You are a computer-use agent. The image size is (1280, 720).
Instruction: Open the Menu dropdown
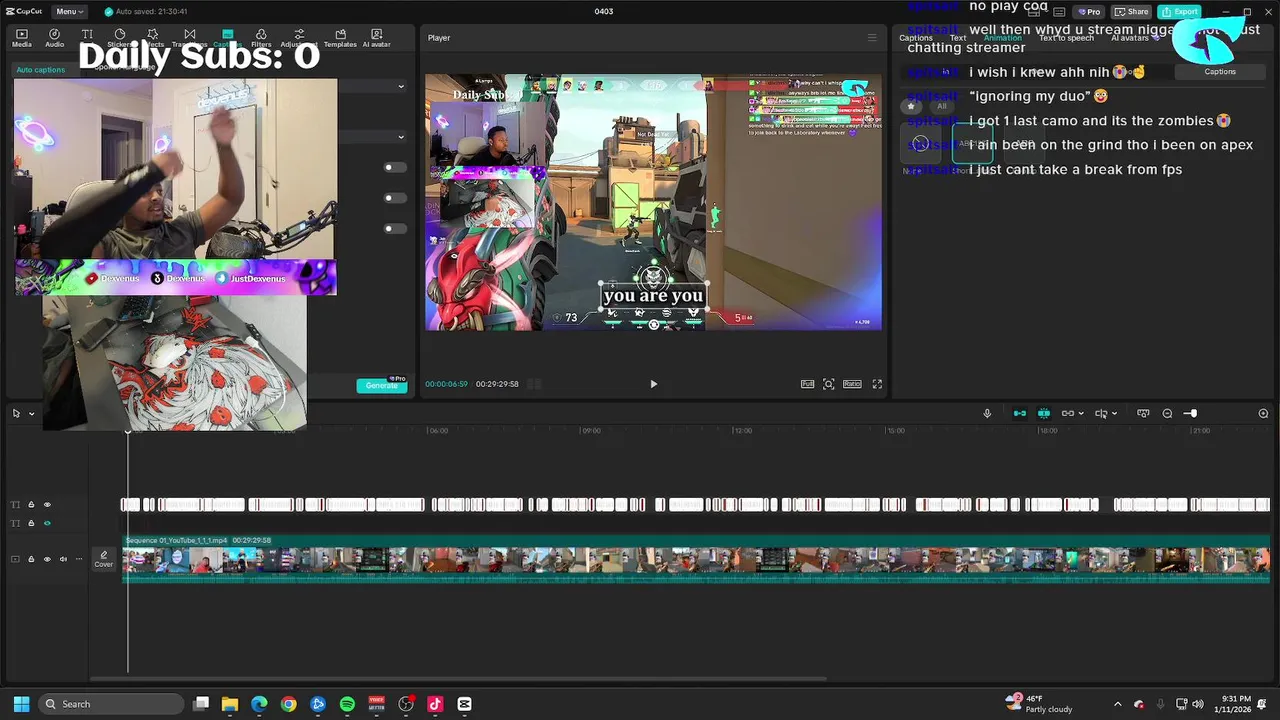click(70, 11)
